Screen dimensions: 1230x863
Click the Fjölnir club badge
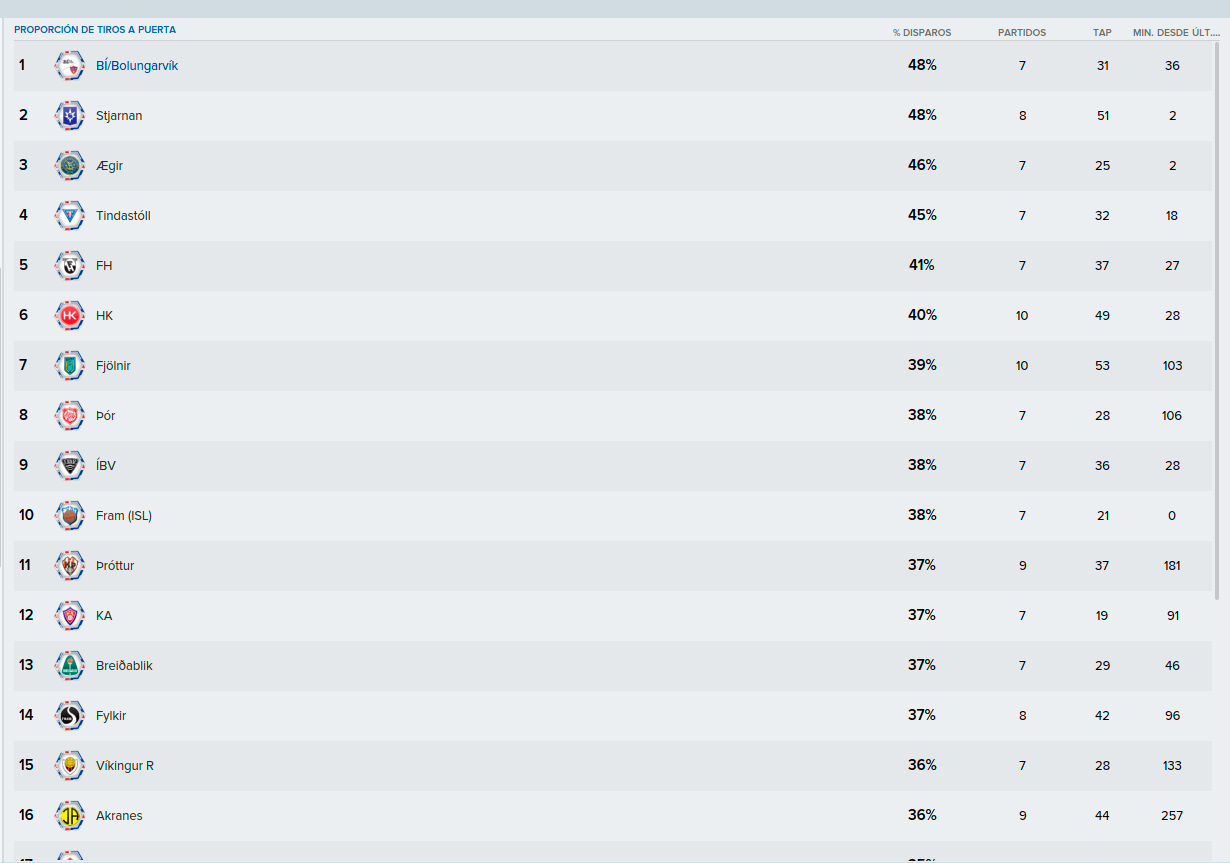[70, 366]
